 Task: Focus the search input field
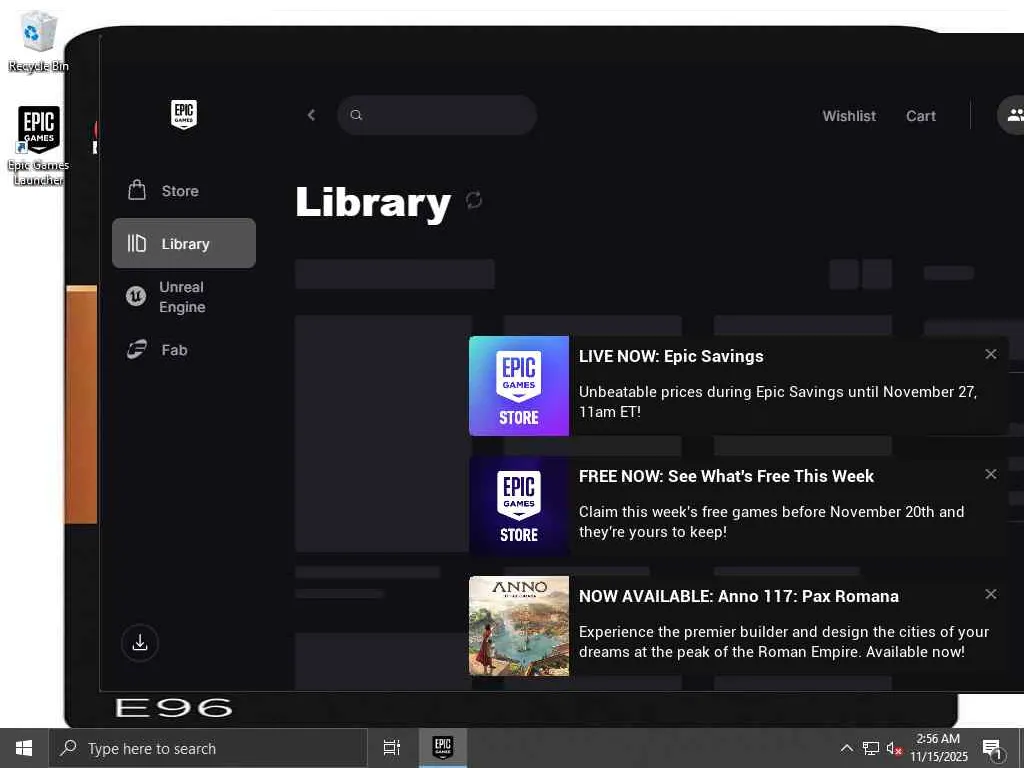coord(437,115)
